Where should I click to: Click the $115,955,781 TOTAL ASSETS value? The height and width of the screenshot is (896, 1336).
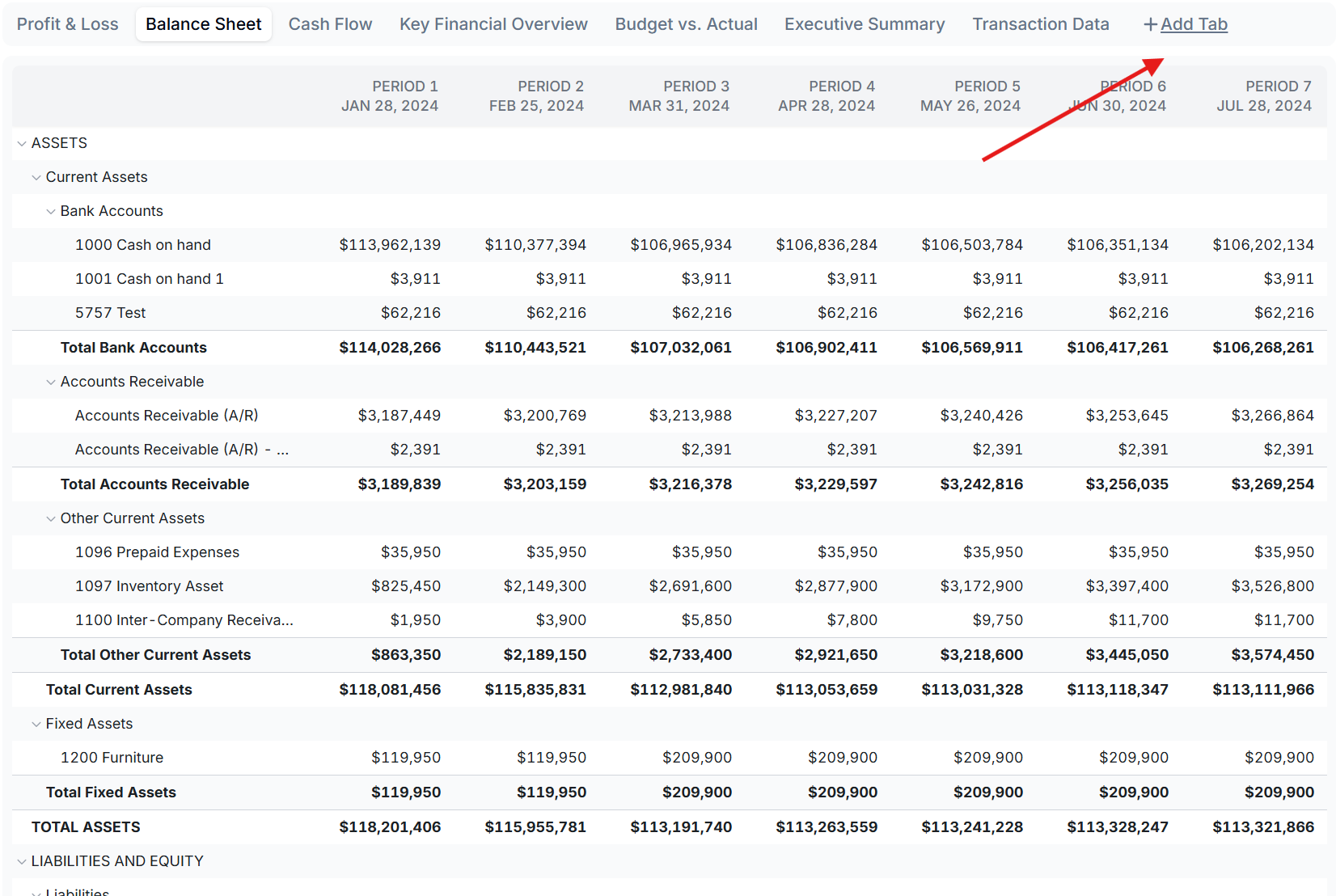(535, 827)
